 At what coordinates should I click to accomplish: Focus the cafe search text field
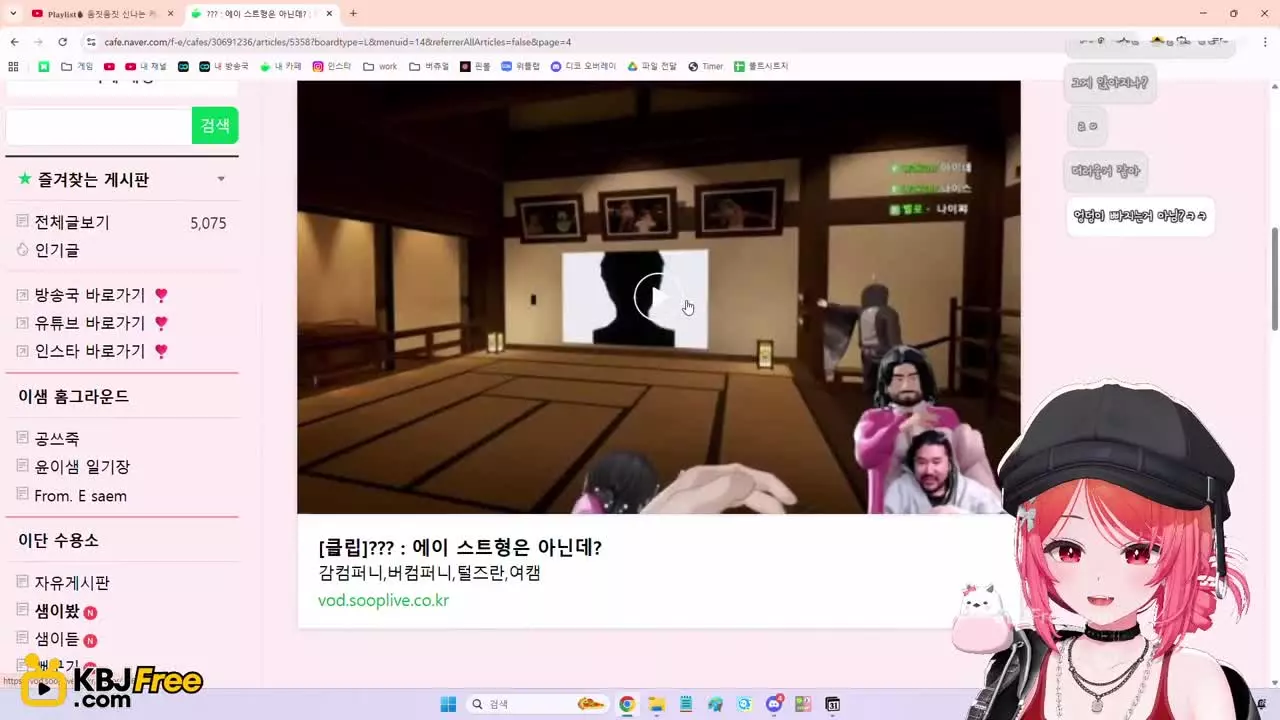coord(98,126)
